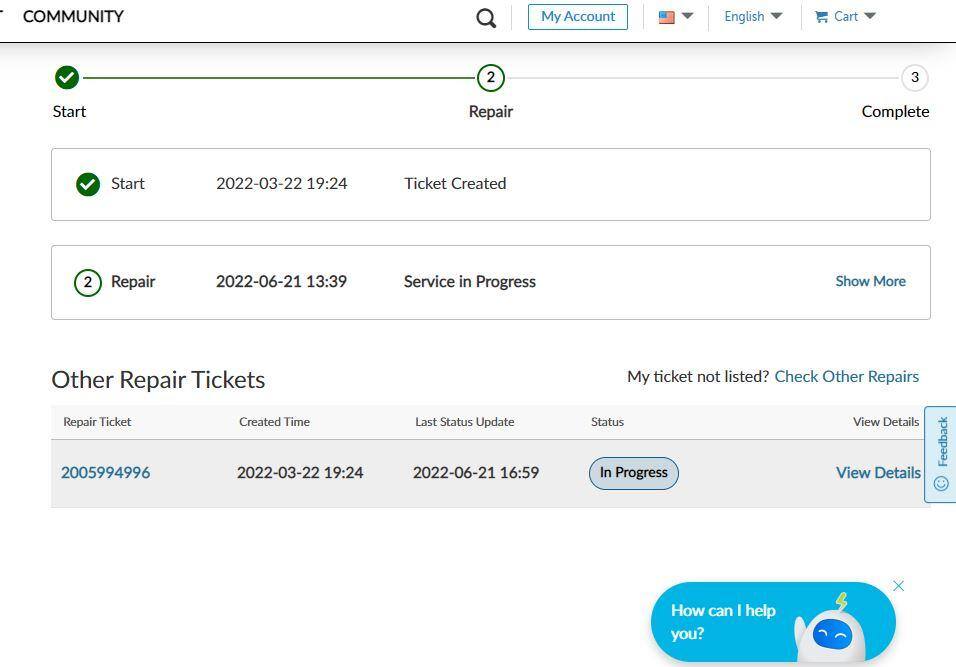Click the Start step checkmark in progress tracker
The height and width of the screenshot is (667, 956).
coord(67,78)
